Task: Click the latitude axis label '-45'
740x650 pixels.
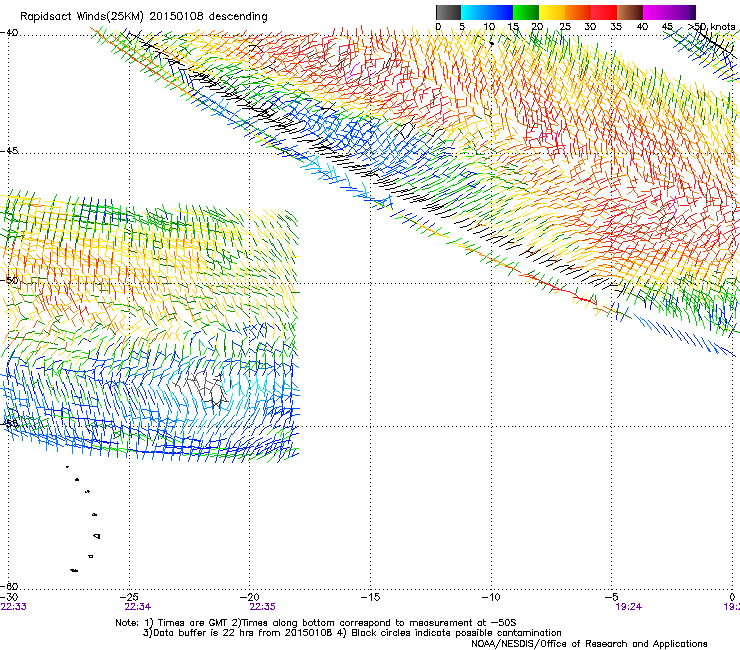Action: click(9, 151)
